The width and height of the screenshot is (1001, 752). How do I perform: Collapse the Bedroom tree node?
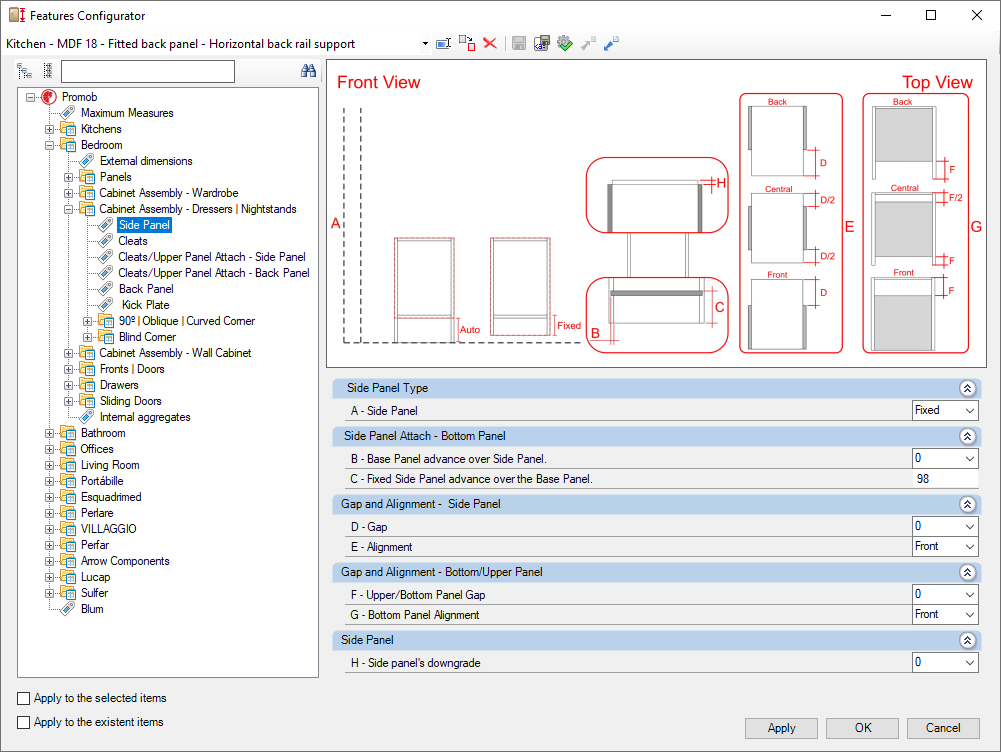(49, 146)
